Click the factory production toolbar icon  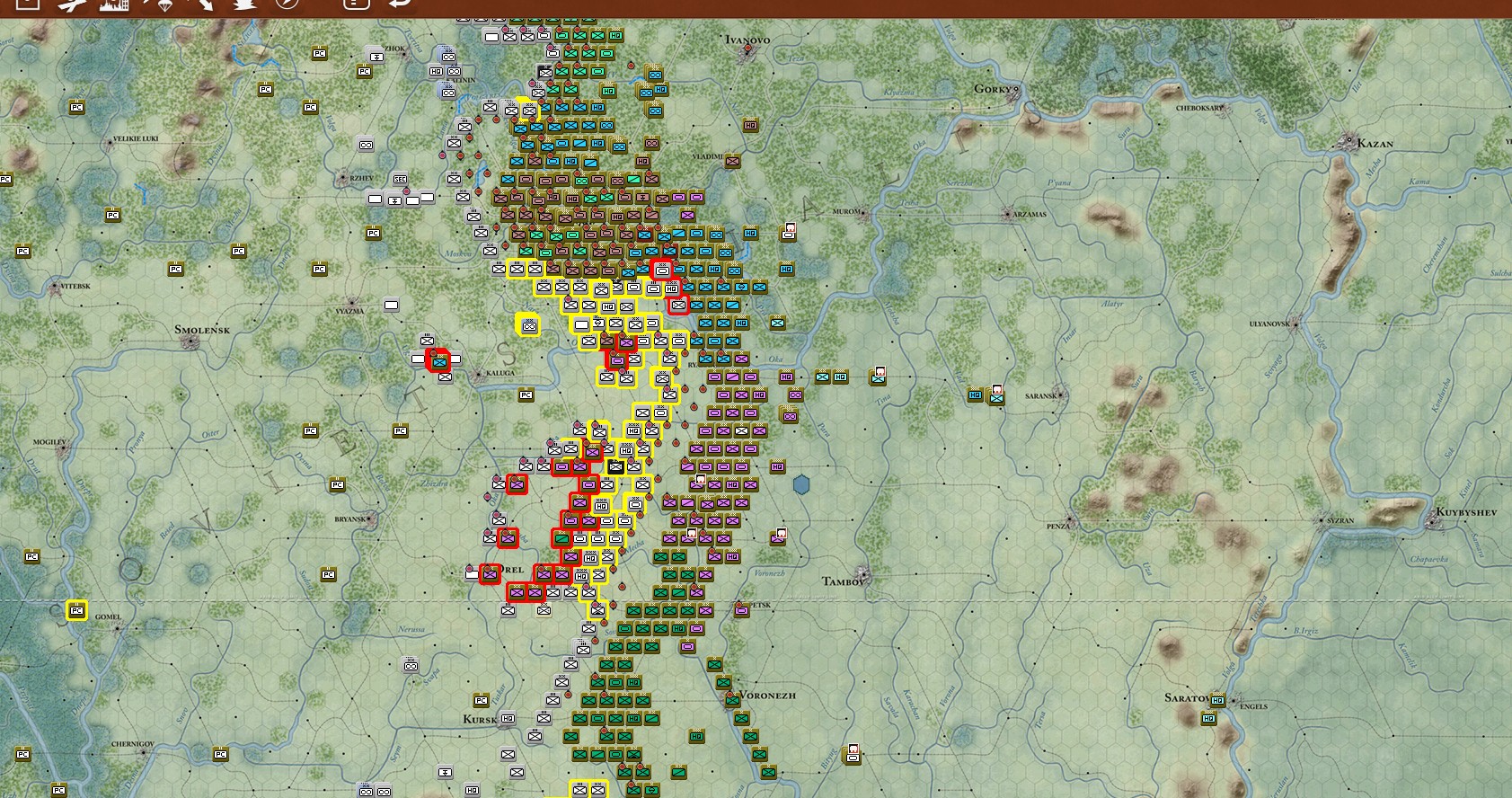(115, 4)
